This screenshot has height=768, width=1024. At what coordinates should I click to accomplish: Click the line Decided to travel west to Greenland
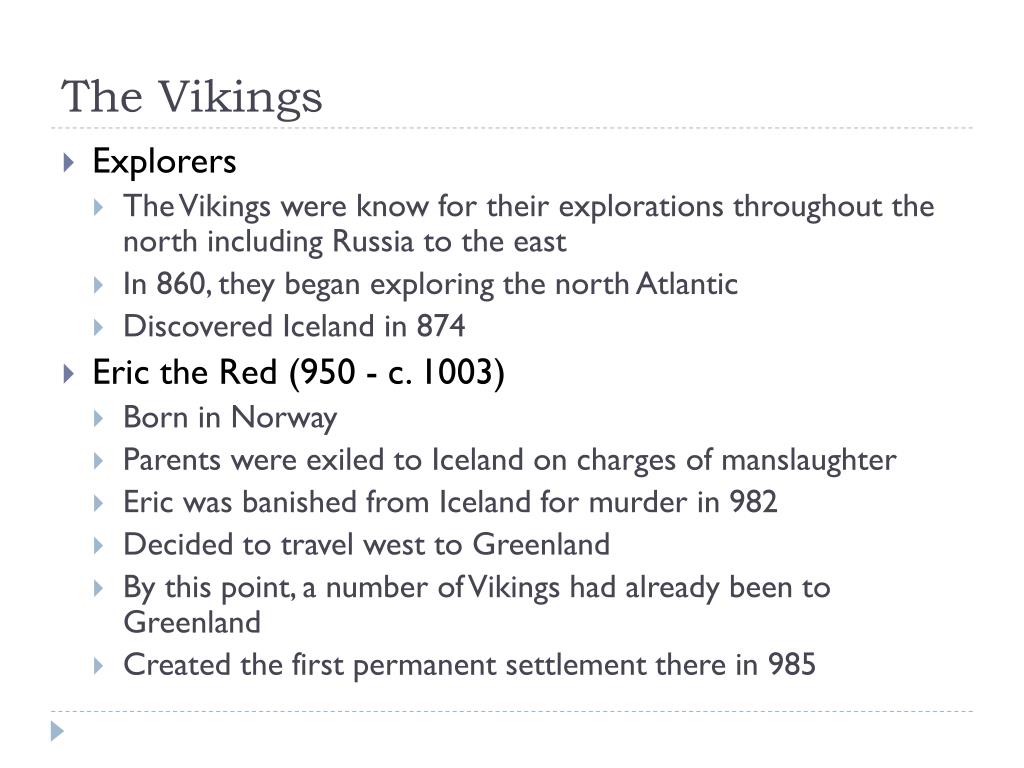366,544
